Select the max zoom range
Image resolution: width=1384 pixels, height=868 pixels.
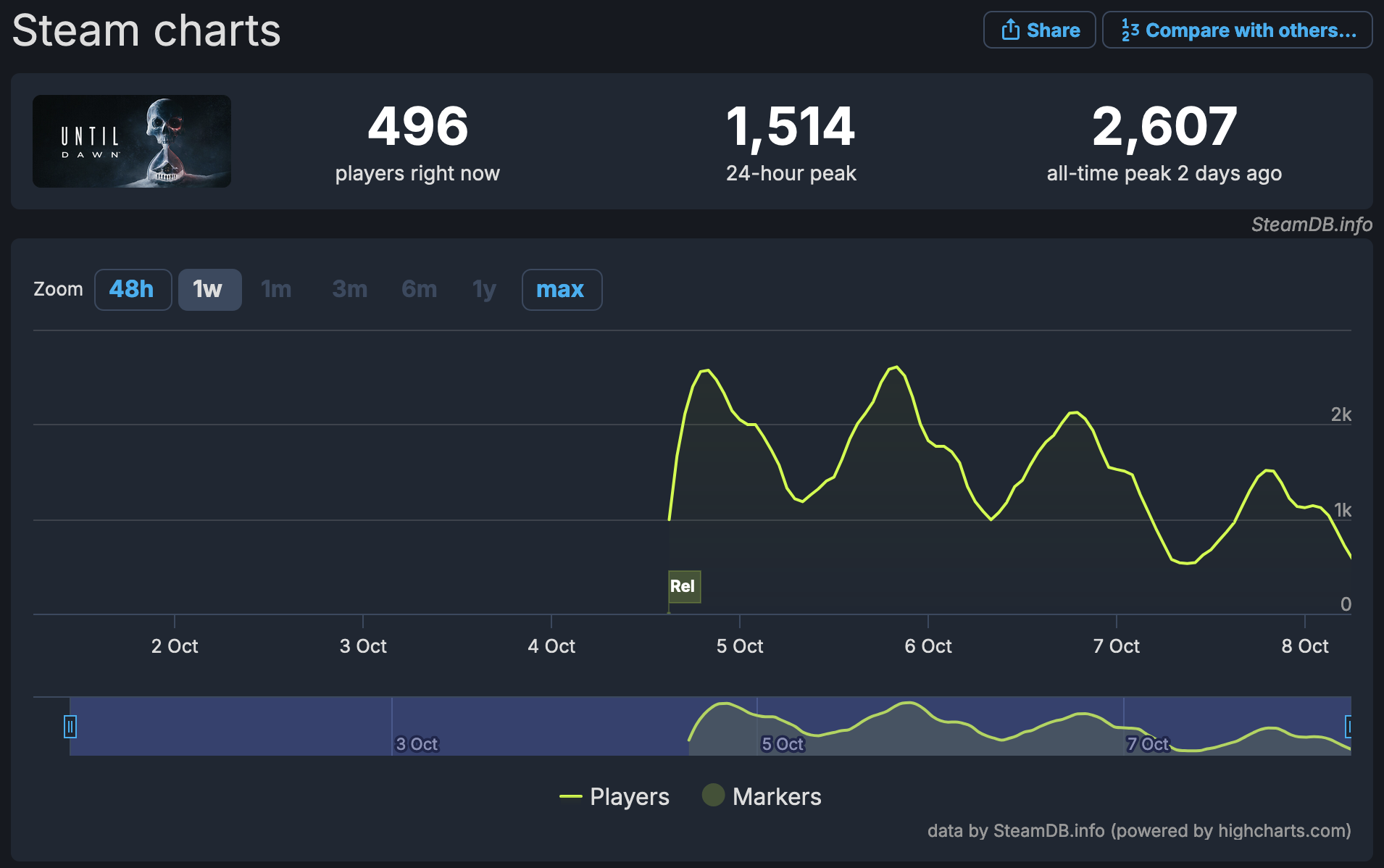(562, 289)
